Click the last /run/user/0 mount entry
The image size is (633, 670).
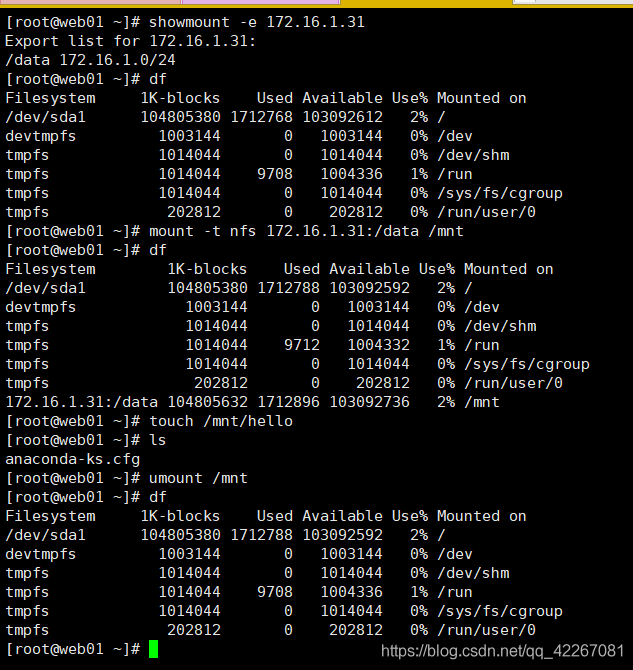(x=486, y=630)
